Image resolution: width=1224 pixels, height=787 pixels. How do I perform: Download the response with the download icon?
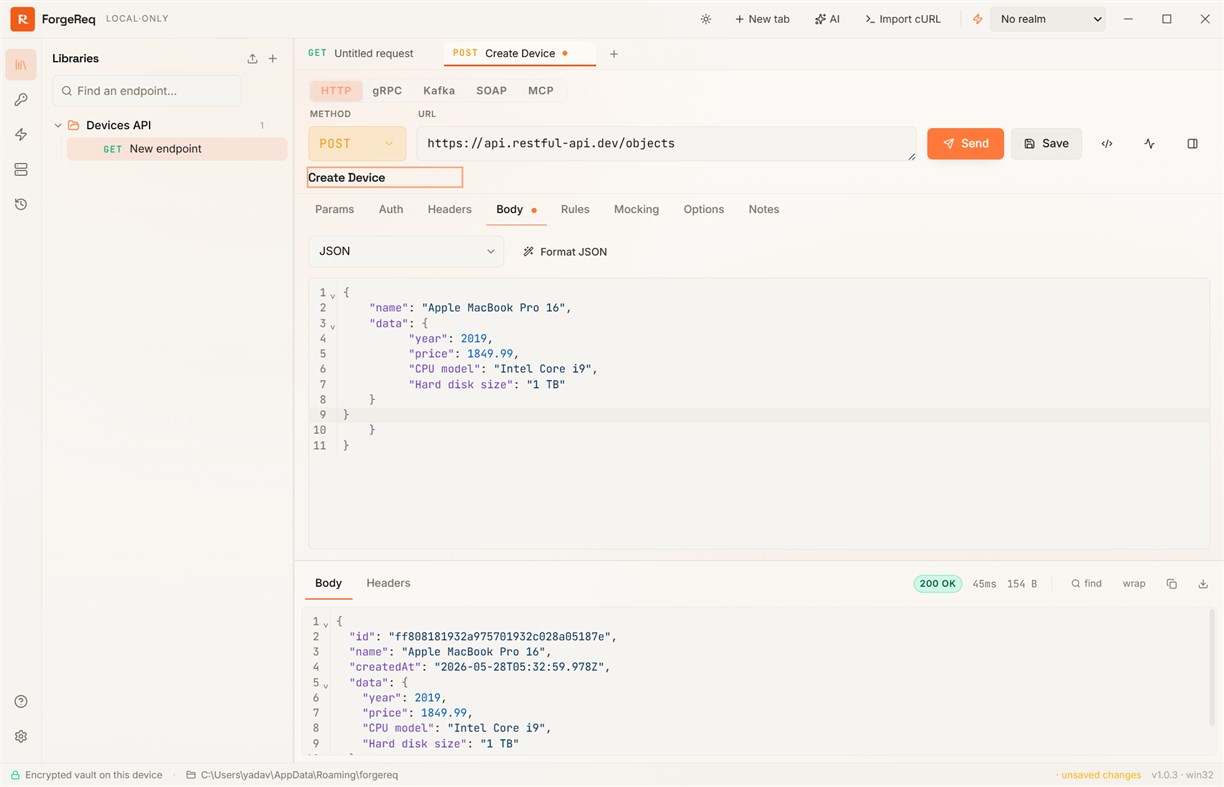1203,584
